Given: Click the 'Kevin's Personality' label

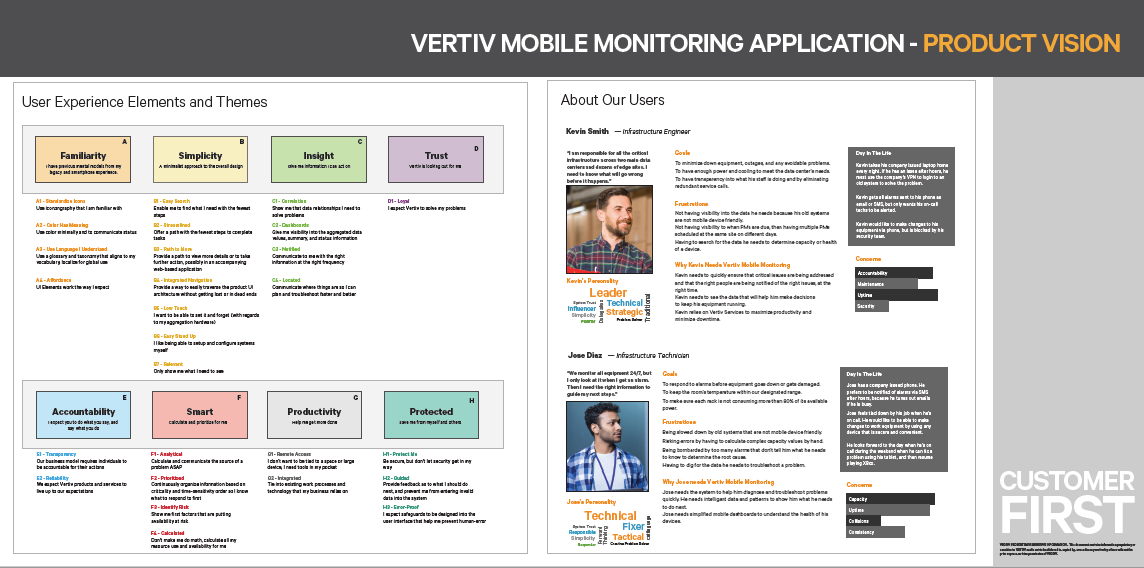Looking at the screenshot, I should (592, 281).
